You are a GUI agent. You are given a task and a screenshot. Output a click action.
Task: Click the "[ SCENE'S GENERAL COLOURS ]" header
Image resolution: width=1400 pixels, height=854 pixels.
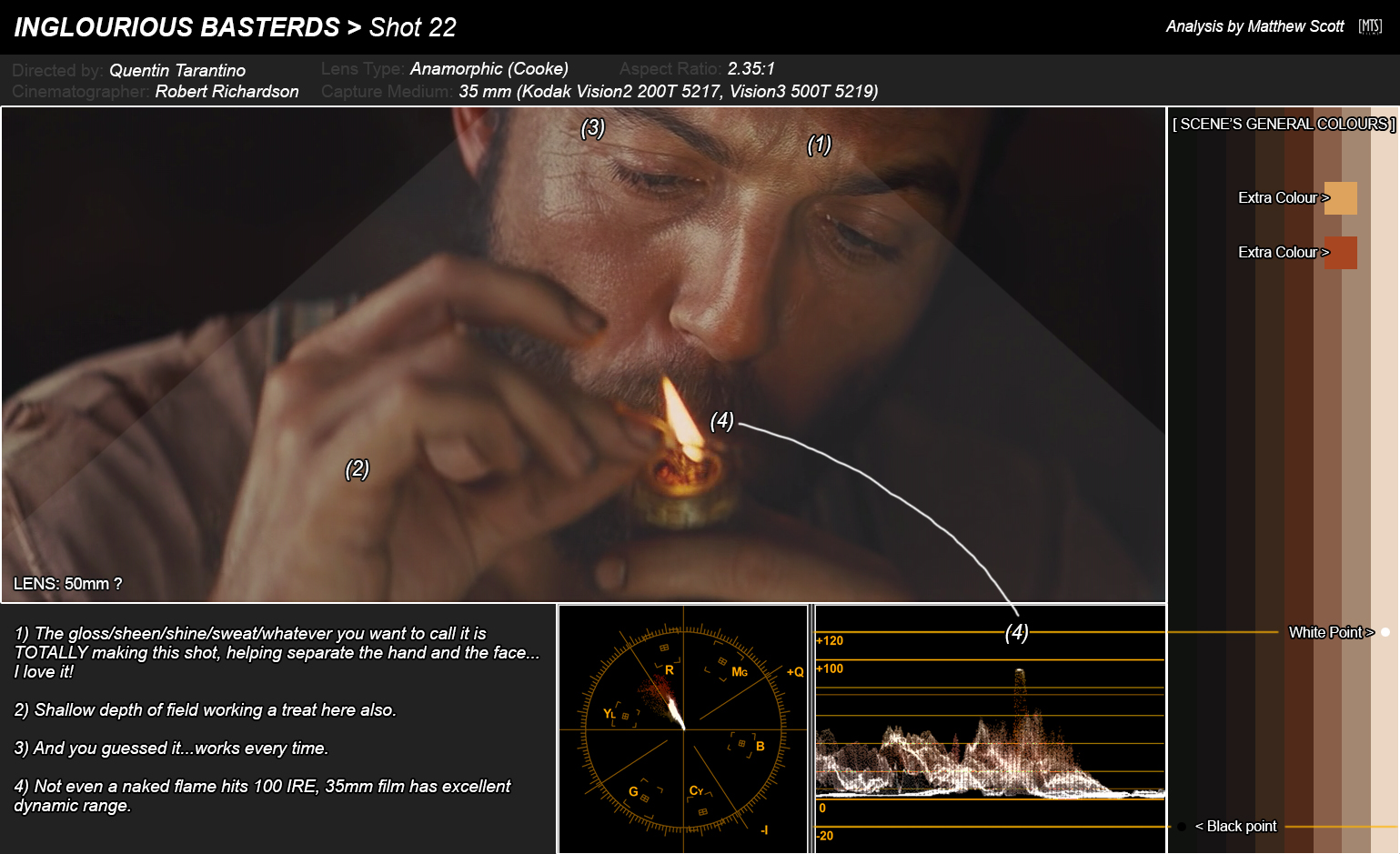pyautogui.click(x=1284, y=124)
